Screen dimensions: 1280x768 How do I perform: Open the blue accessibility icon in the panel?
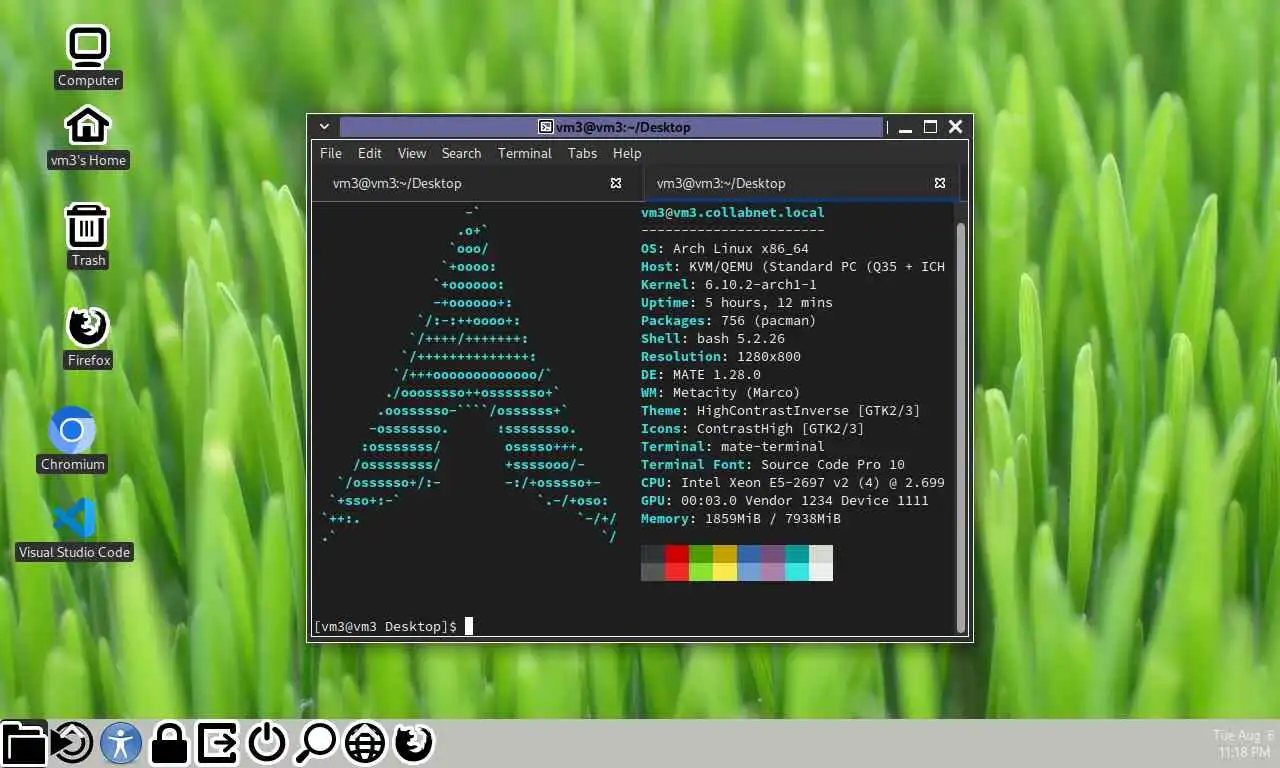point(121,743)
